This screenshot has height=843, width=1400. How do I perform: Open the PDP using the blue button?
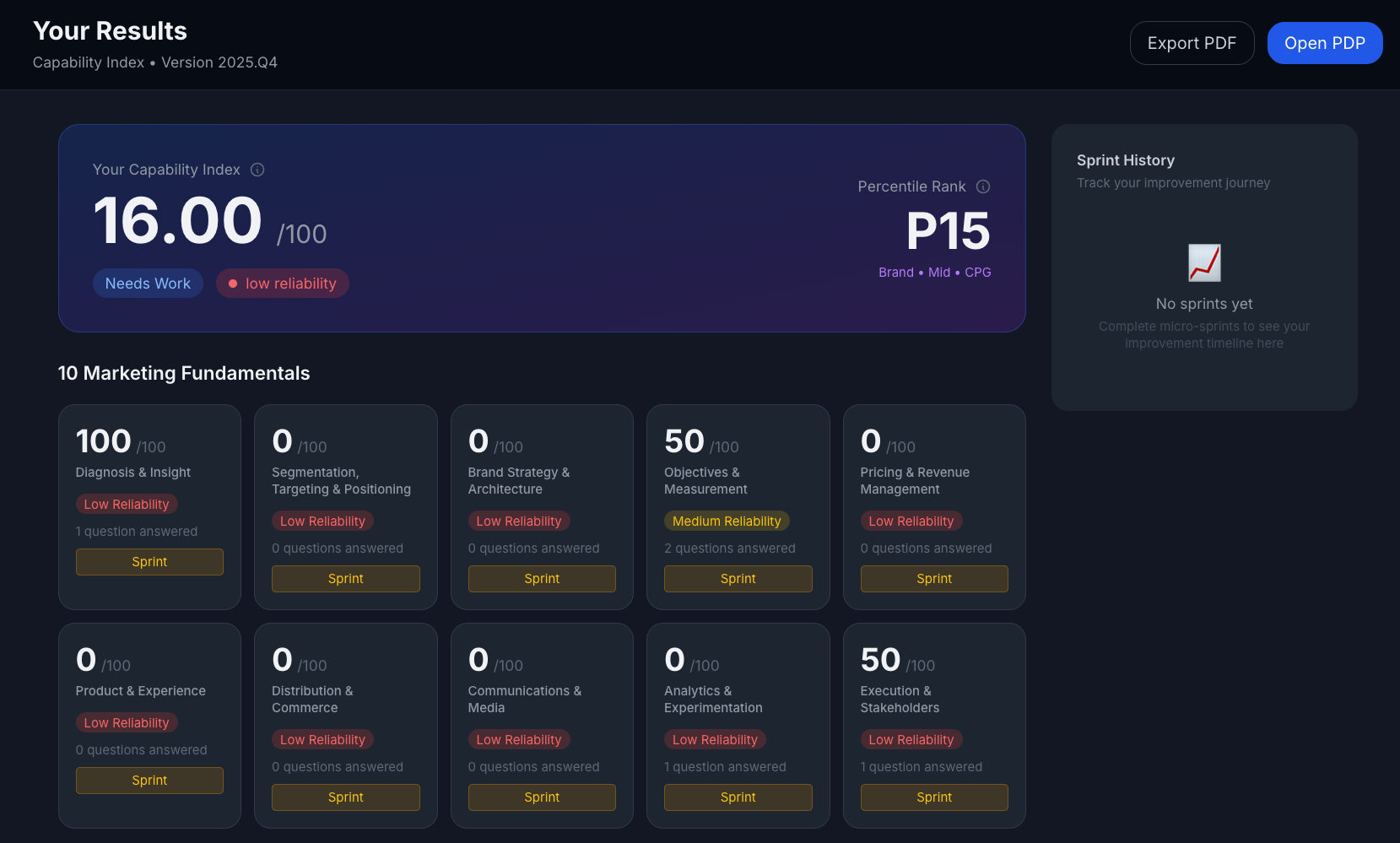1325,42
